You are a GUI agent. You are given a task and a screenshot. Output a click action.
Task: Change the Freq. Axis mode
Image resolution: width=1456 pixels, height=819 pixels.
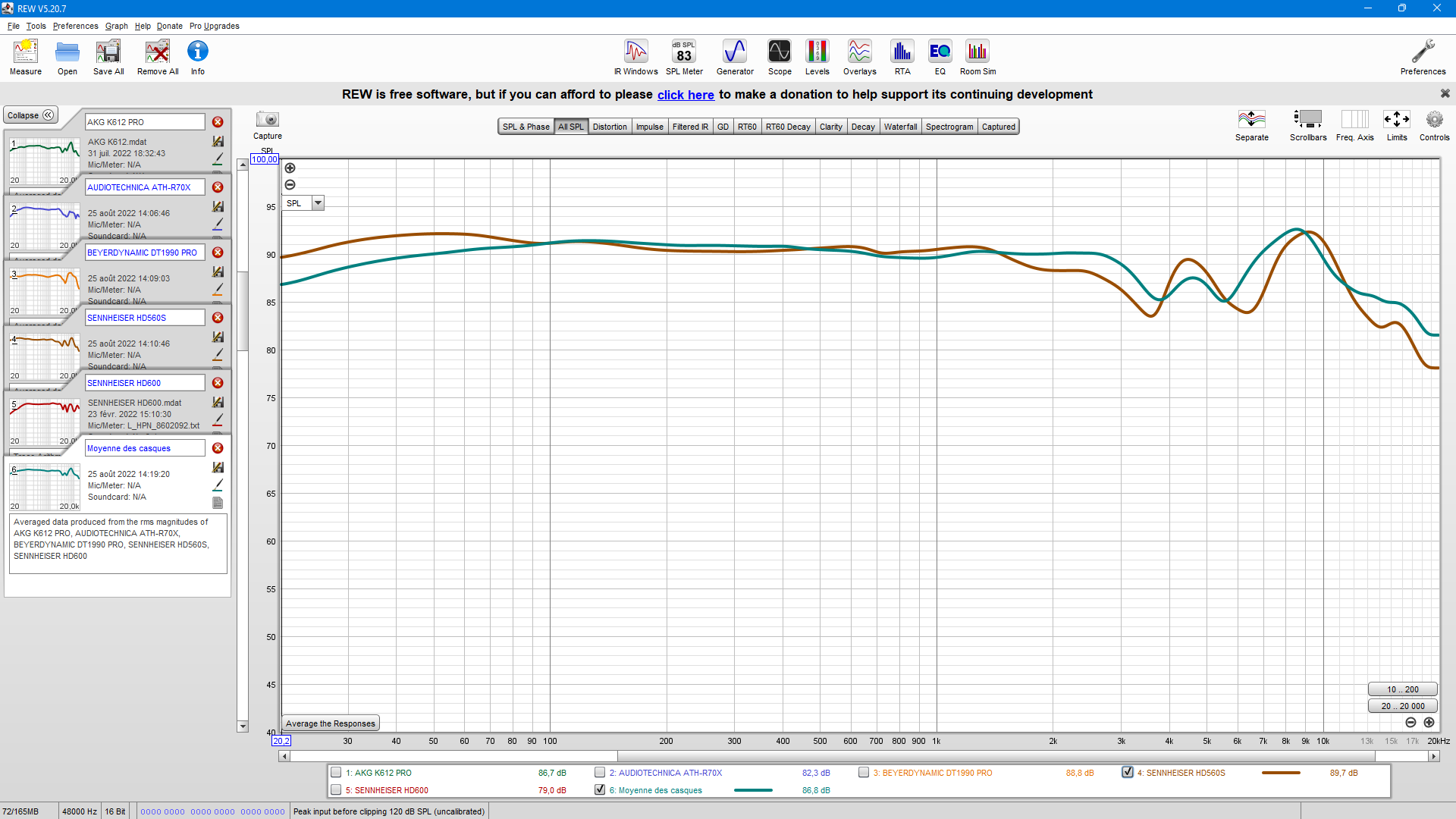[1354, 125]
